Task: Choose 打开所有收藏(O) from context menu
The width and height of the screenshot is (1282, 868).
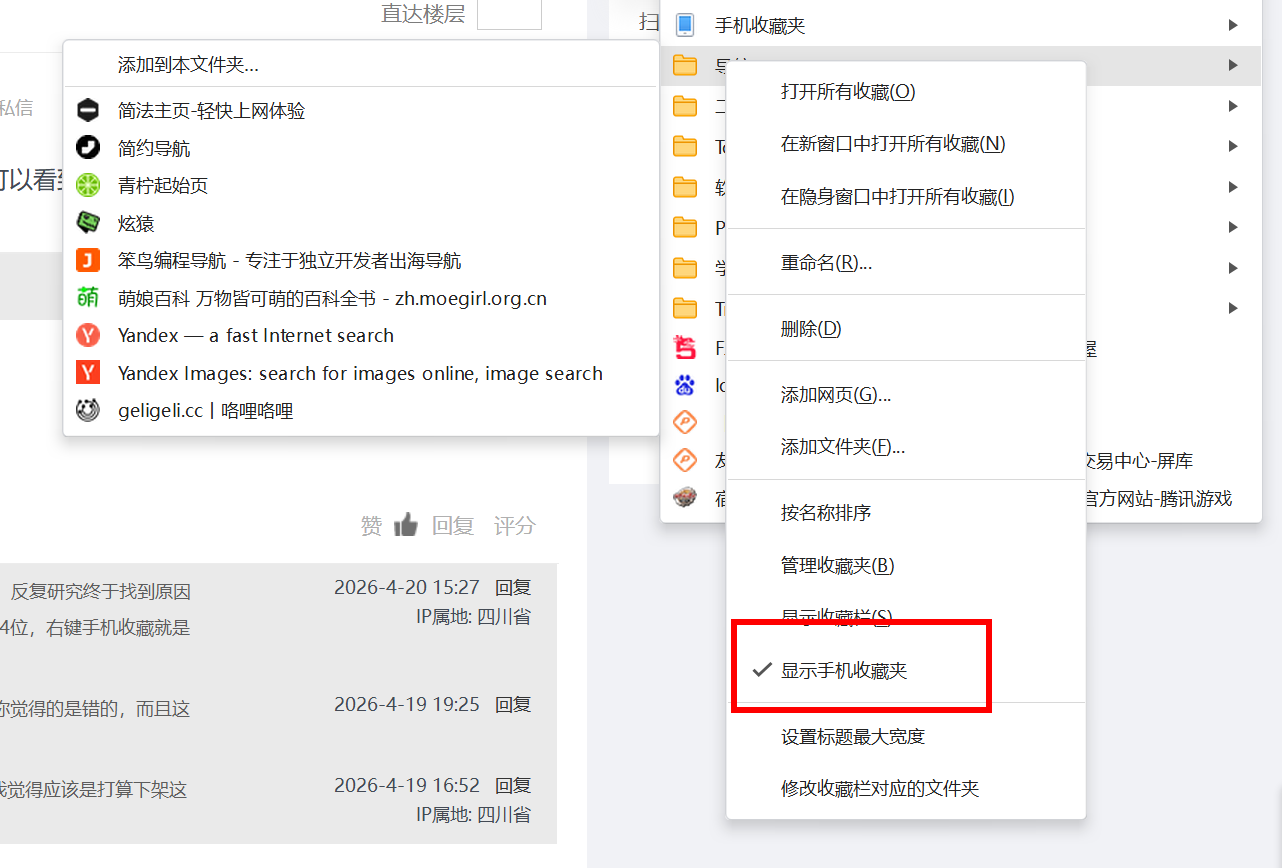Action: 906,92
